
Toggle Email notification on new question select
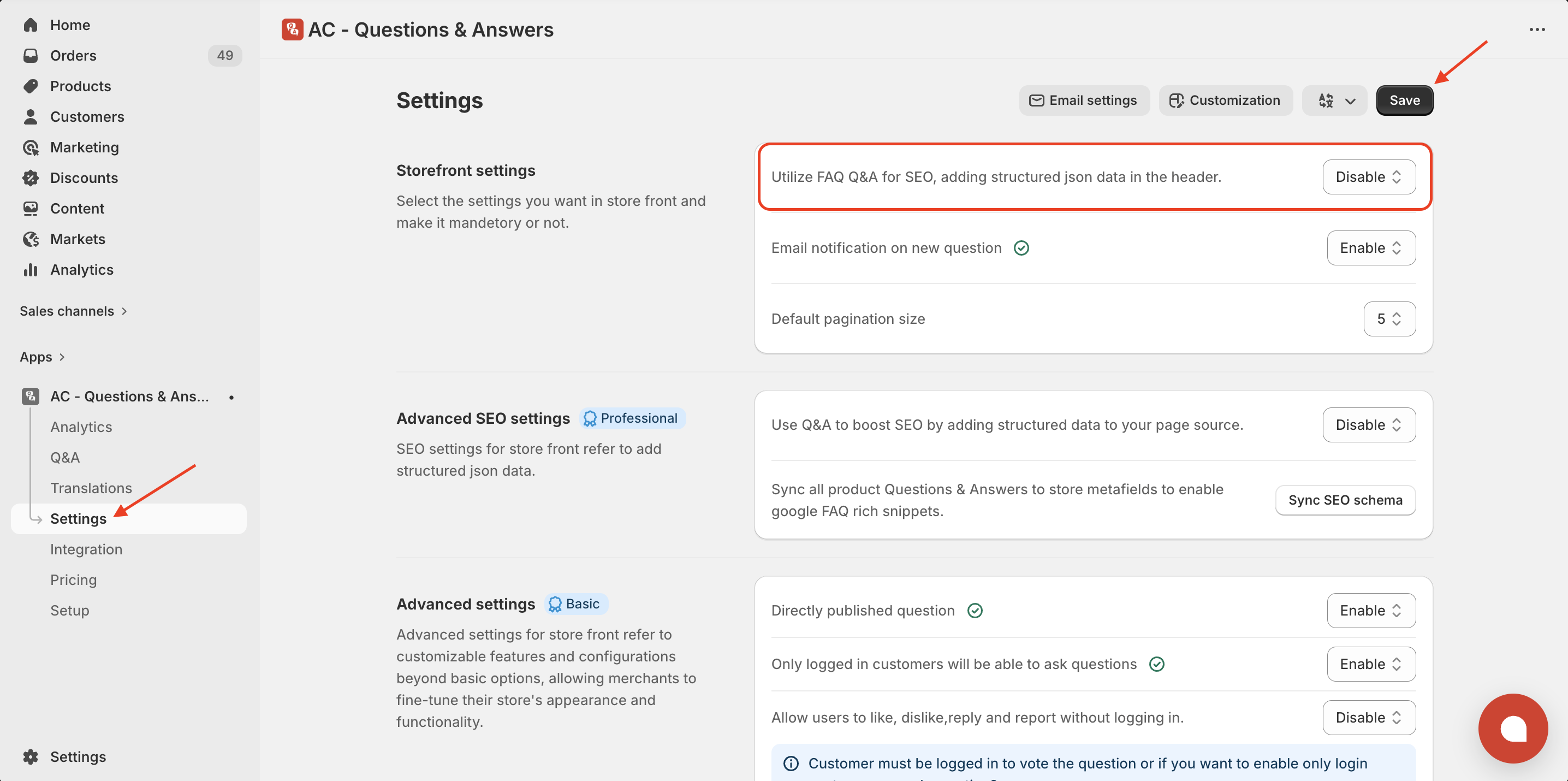(1371, 248)
